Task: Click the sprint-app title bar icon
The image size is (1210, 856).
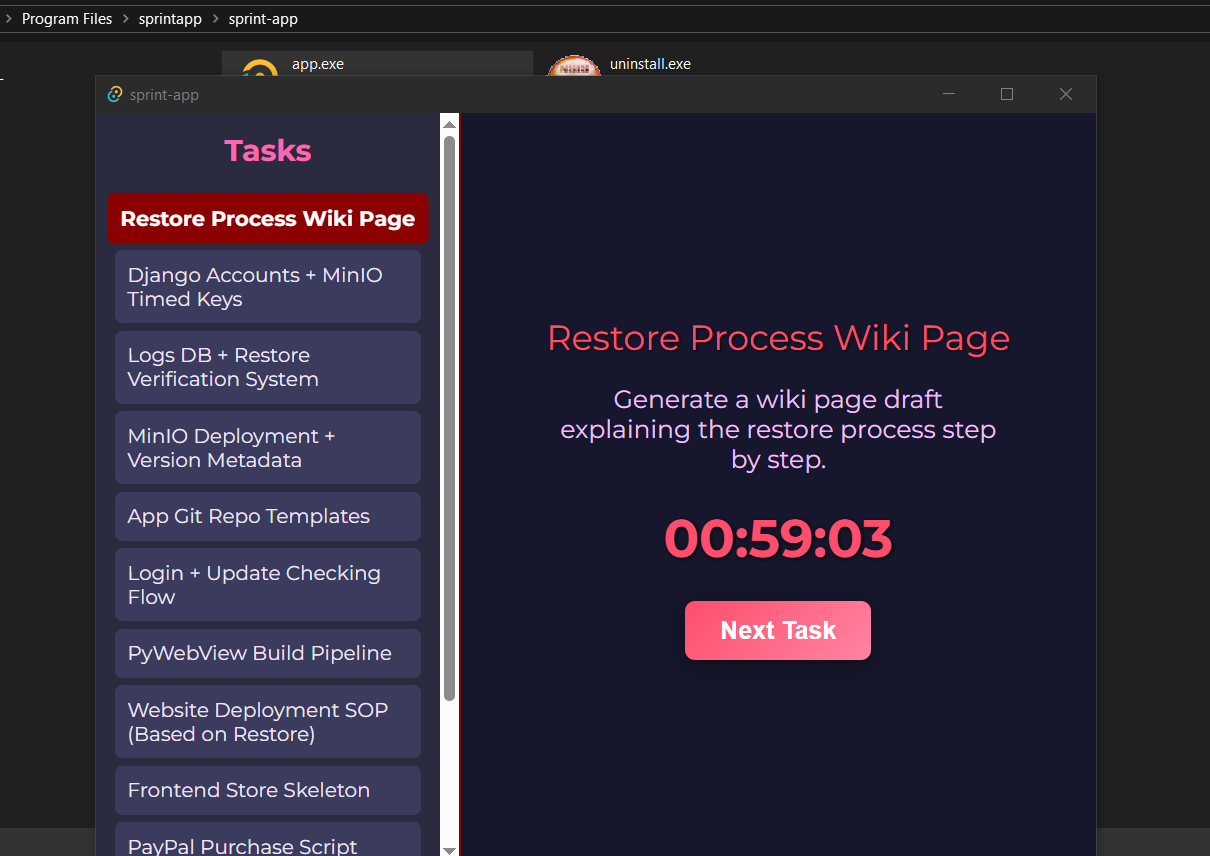Action: click(x=115, y=94)
